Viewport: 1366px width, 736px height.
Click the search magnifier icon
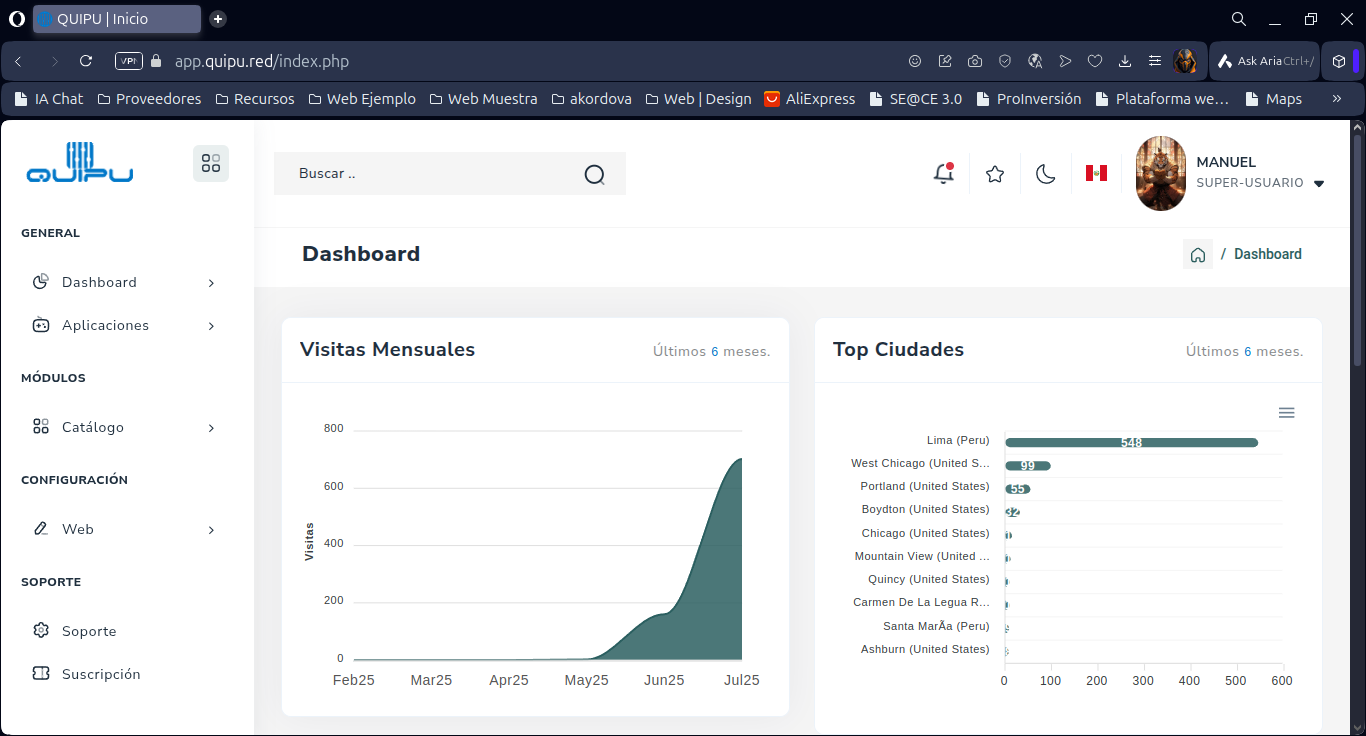pyautogui.click(x=595, y=175)
